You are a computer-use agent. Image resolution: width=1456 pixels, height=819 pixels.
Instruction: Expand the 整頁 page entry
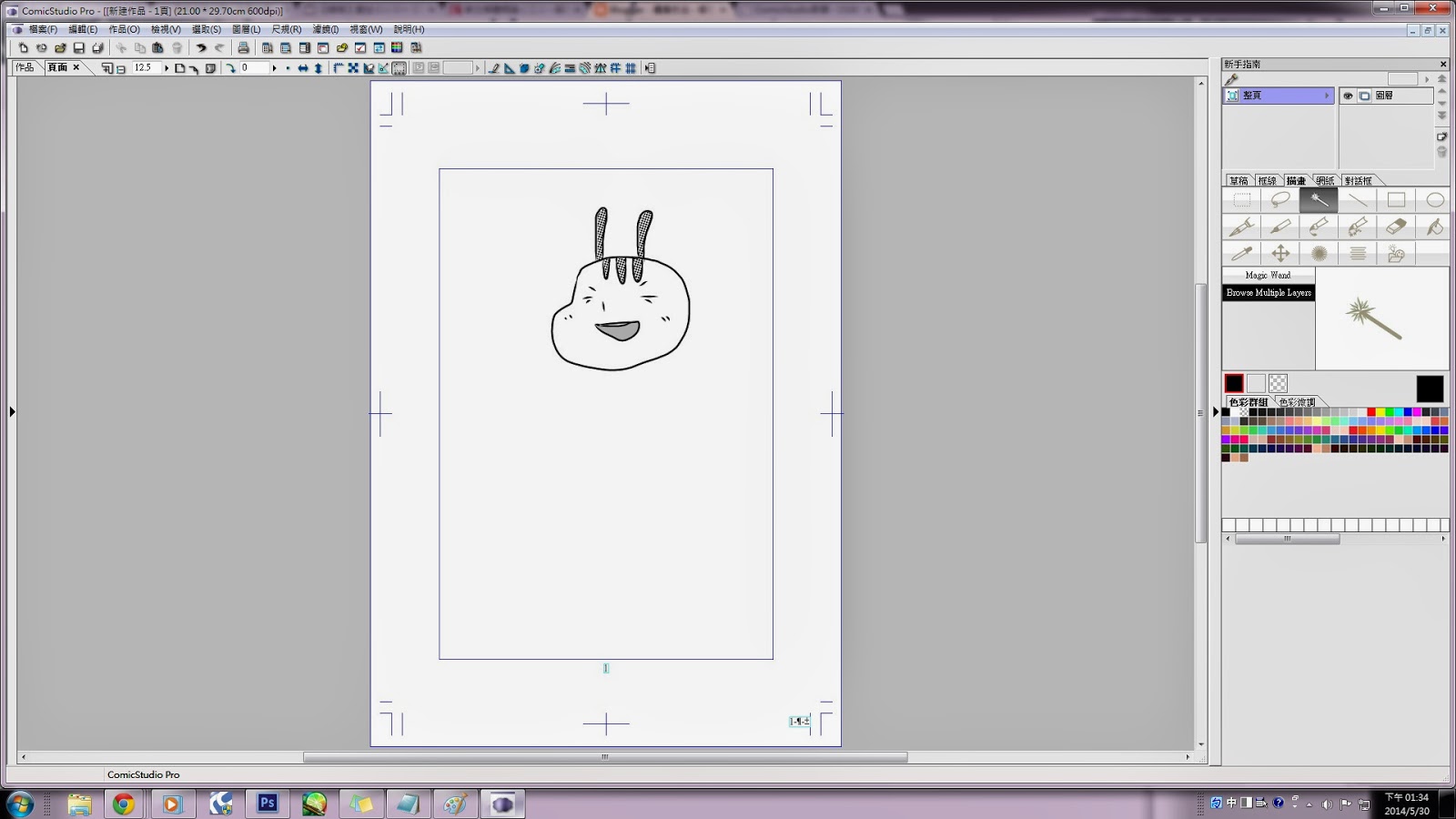[x=1327, y=95]
